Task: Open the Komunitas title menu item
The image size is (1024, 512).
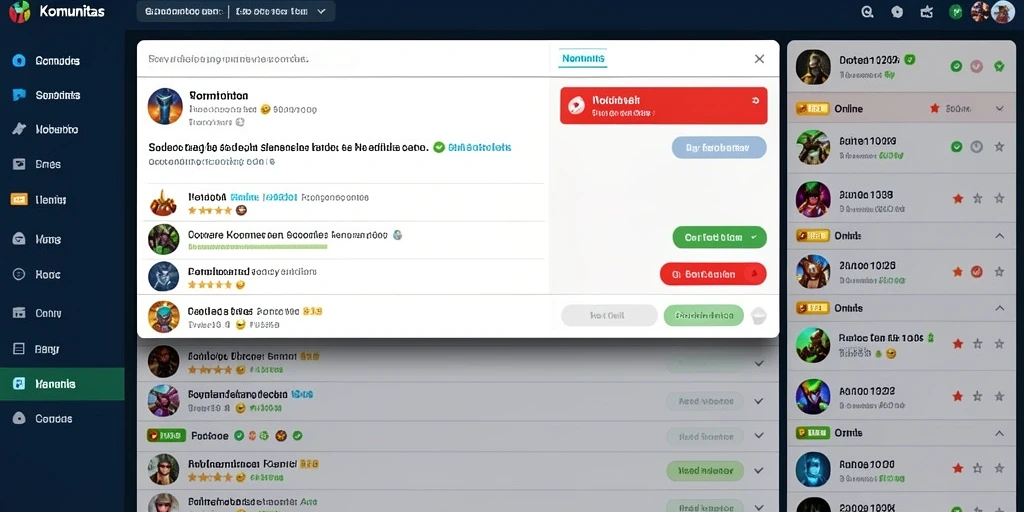Action: pos(72,12)
